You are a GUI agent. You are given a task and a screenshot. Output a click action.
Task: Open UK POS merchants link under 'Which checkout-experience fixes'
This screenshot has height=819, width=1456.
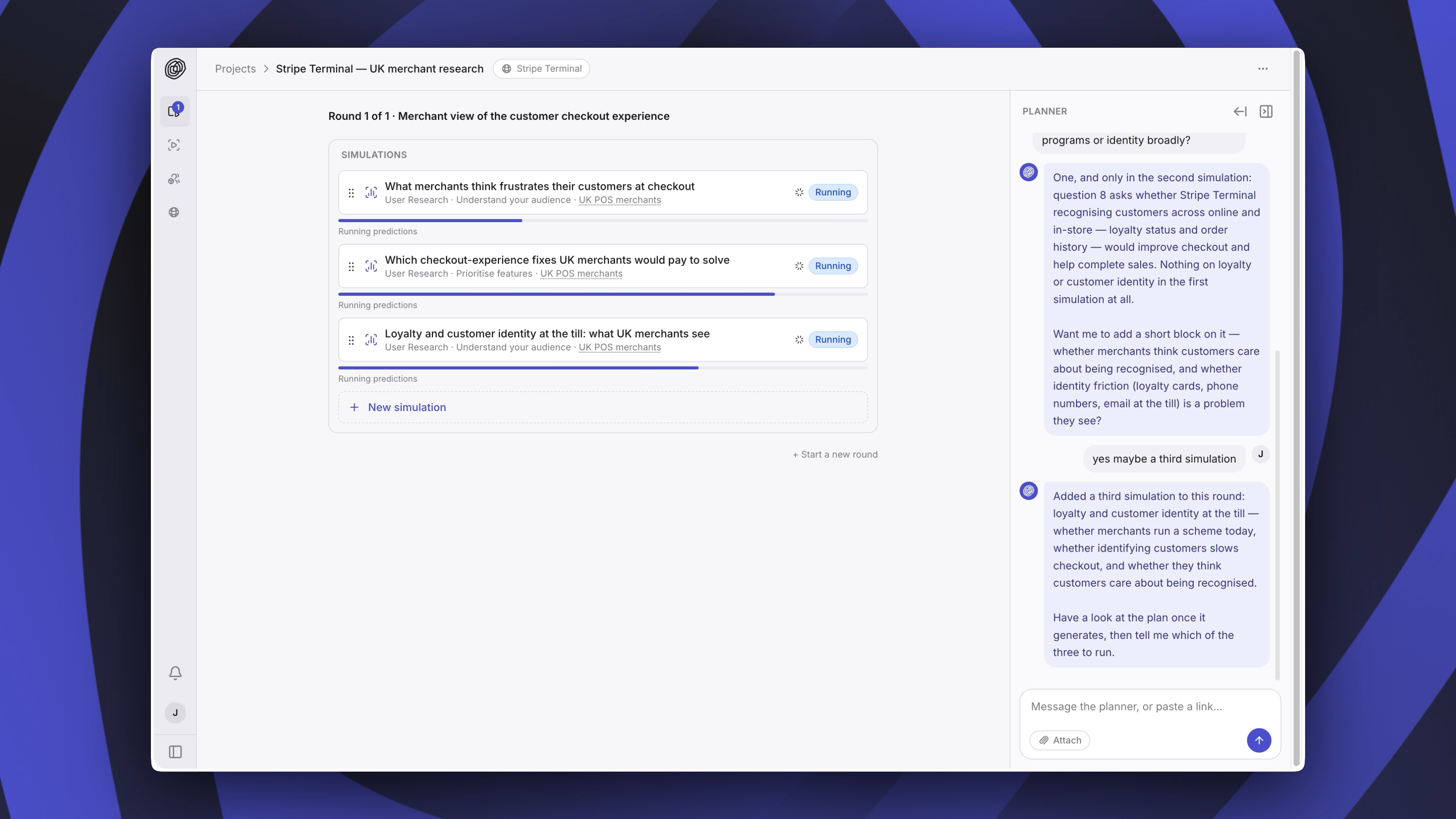point(581,273)
